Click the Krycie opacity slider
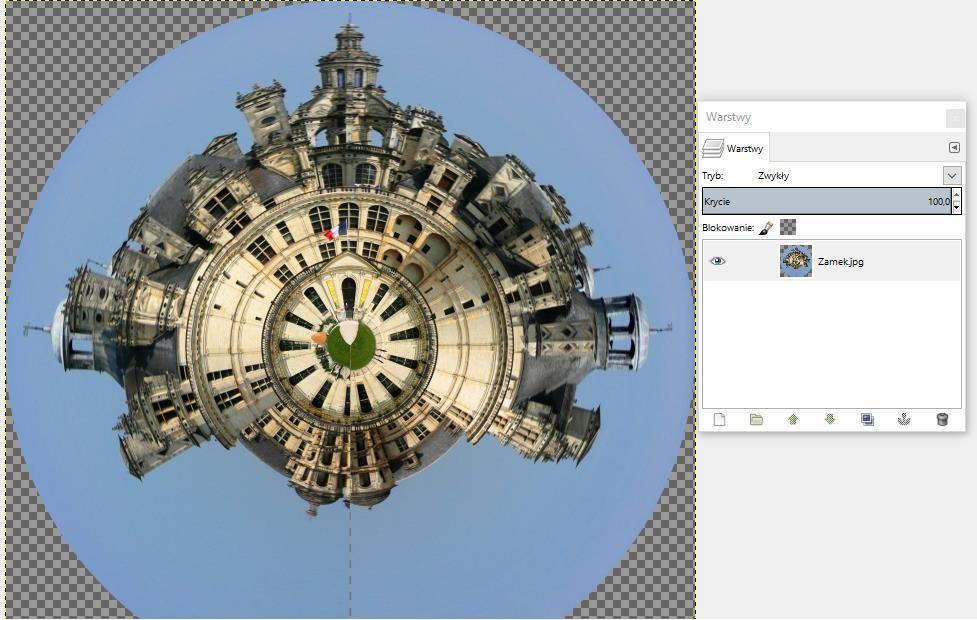The height and width of the screenshot is (620, 977). [x=826, y=201]
